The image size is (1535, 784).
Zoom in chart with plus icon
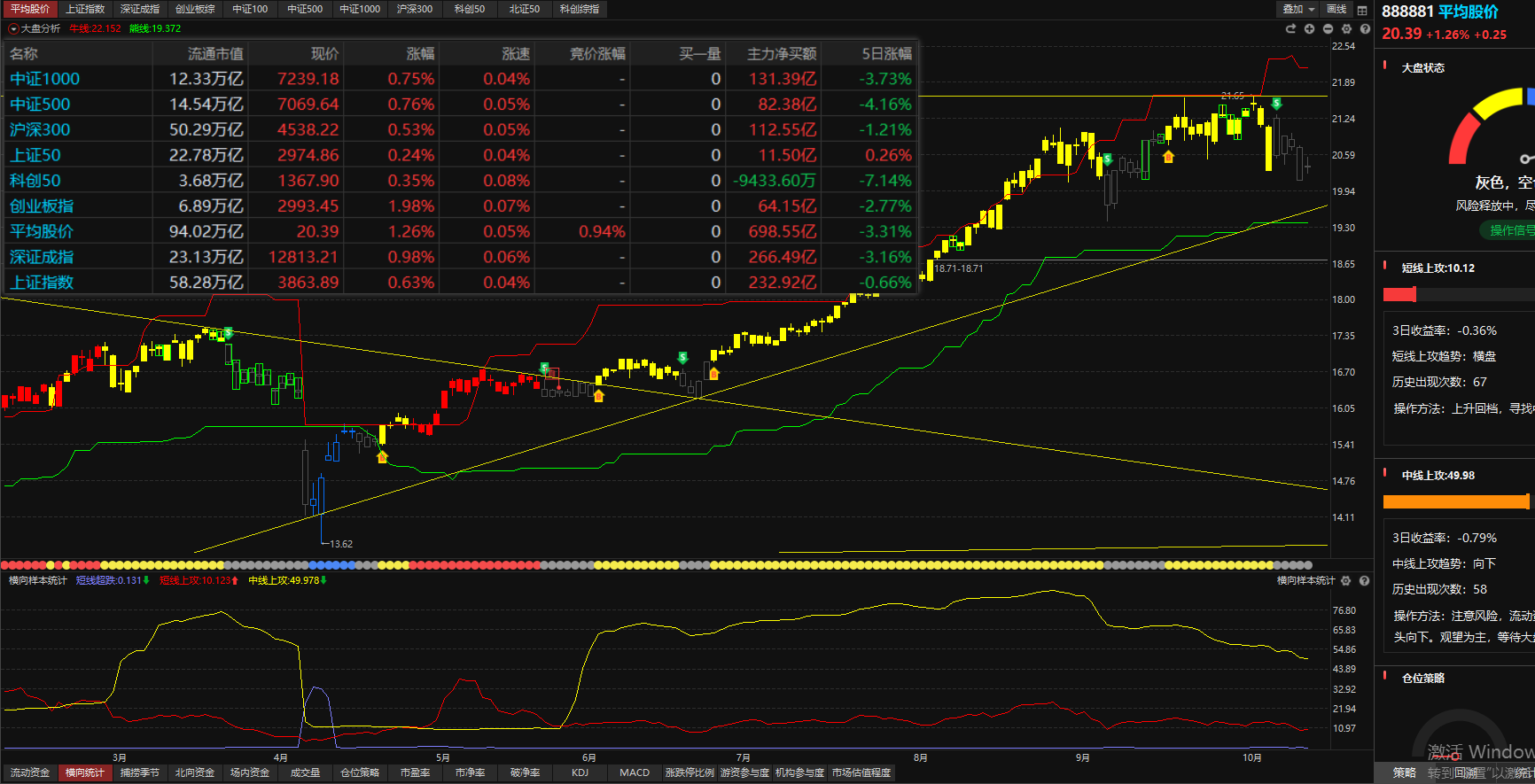pyautogui.click(x=1309, y=29)
